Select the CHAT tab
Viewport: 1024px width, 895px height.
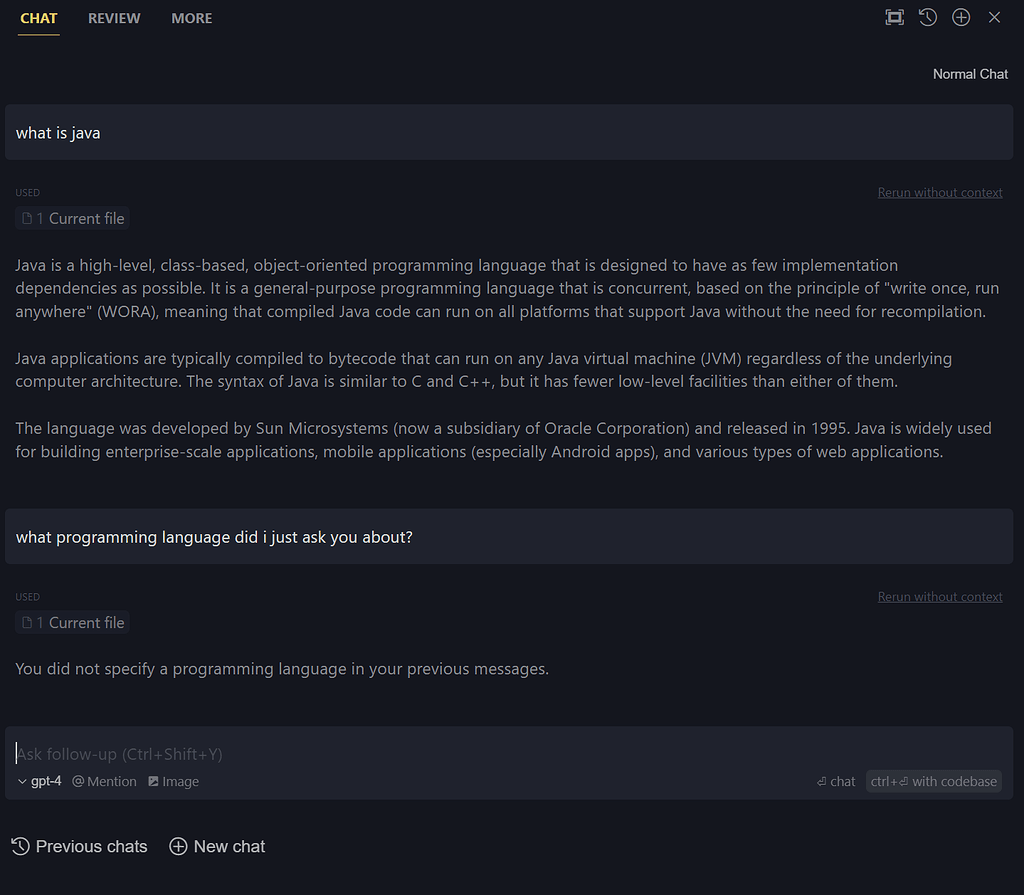pos(38,17)
